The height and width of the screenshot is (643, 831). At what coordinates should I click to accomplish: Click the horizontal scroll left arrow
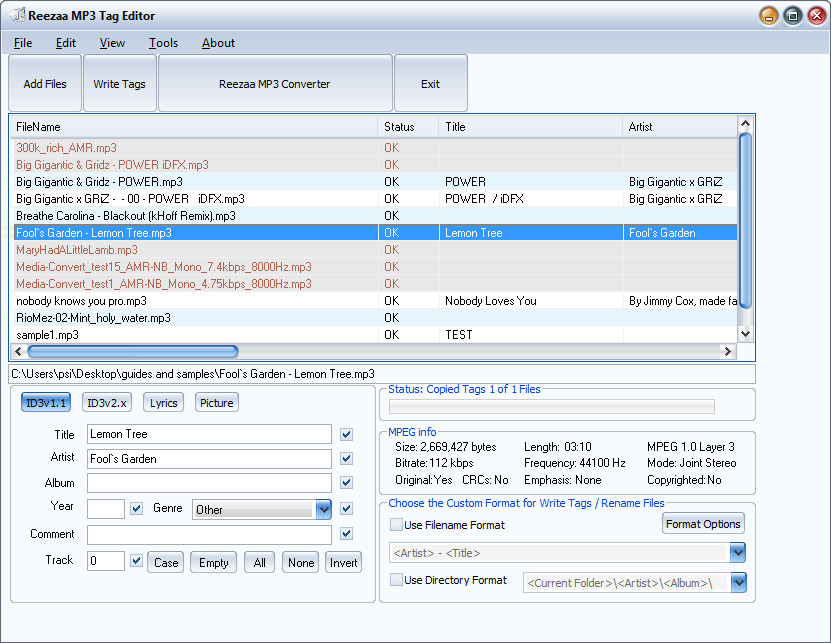coord(18,351)
